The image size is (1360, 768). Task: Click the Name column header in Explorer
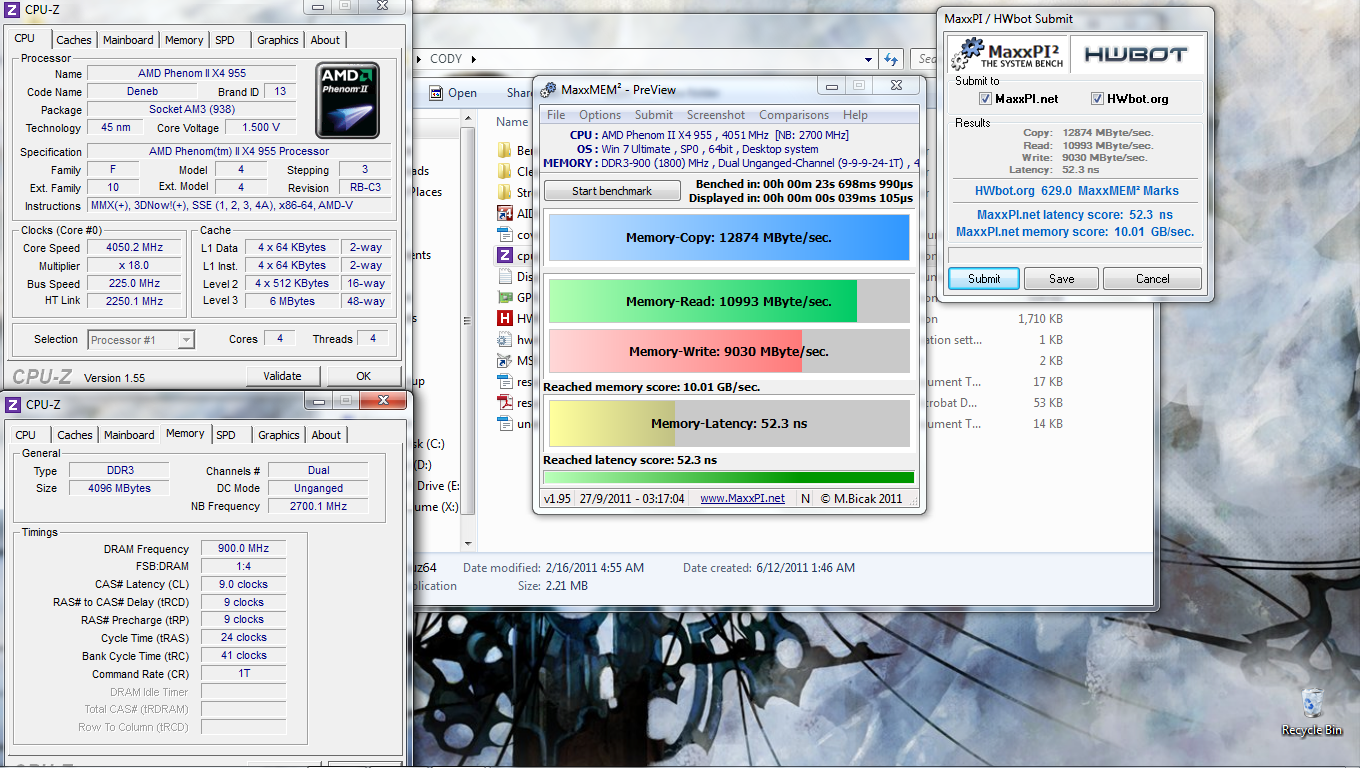point(512,122)
